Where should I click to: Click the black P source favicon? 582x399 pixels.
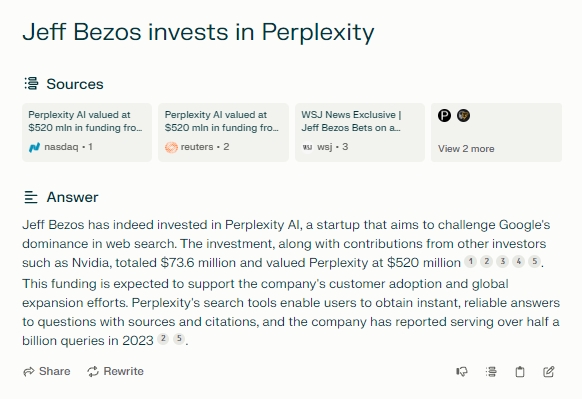pyautogui.click(x=444, y=115)
